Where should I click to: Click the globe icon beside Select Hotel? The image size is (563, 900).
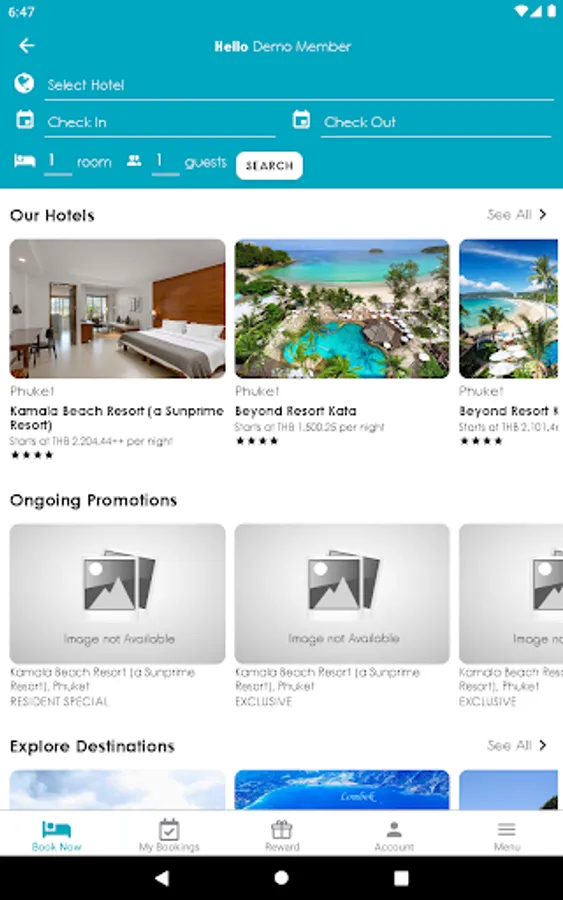coord(24,84)
